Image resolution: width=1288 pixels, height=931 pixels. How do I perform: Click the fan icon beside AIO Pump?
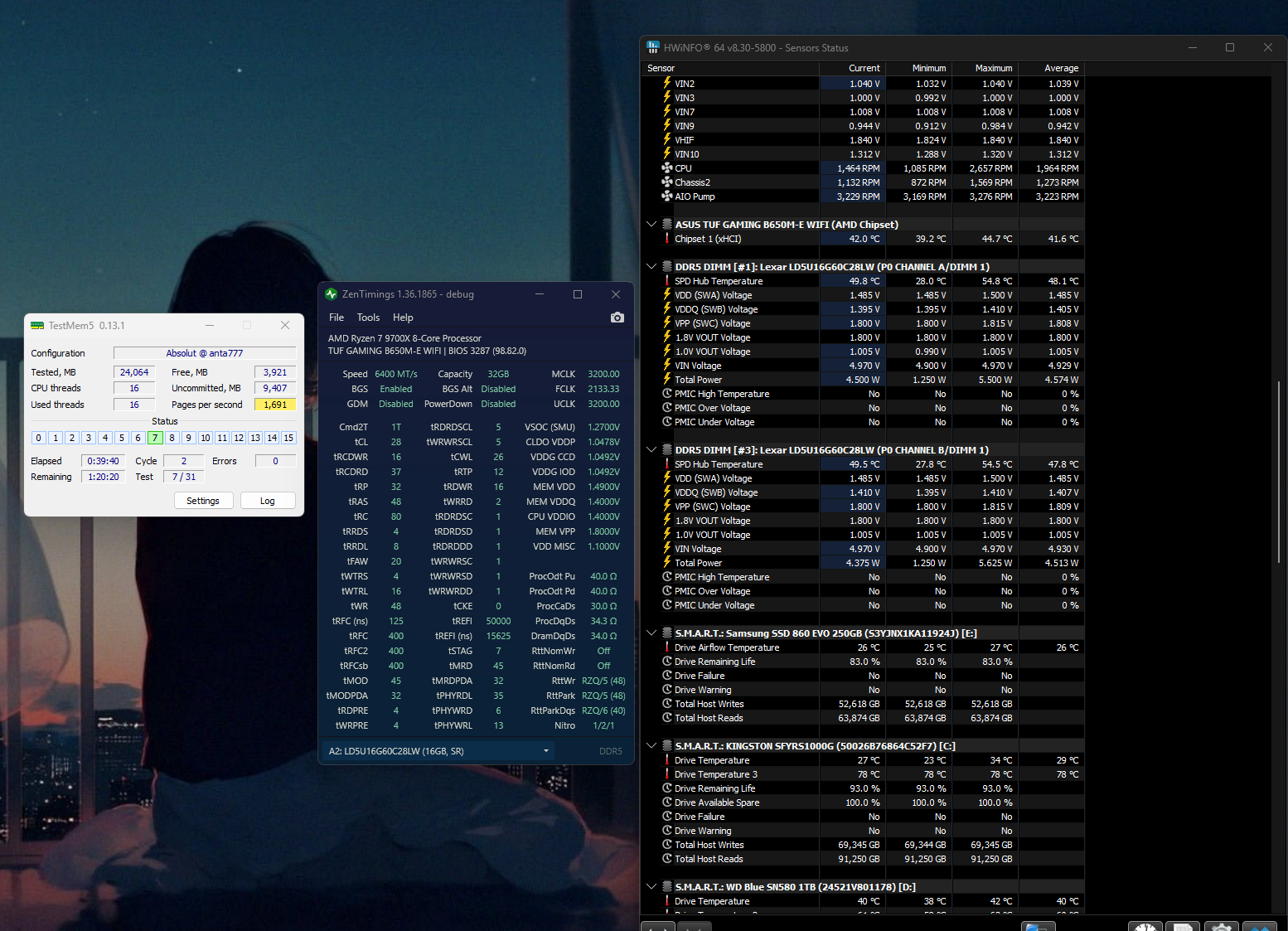click(x=667, y=196)
